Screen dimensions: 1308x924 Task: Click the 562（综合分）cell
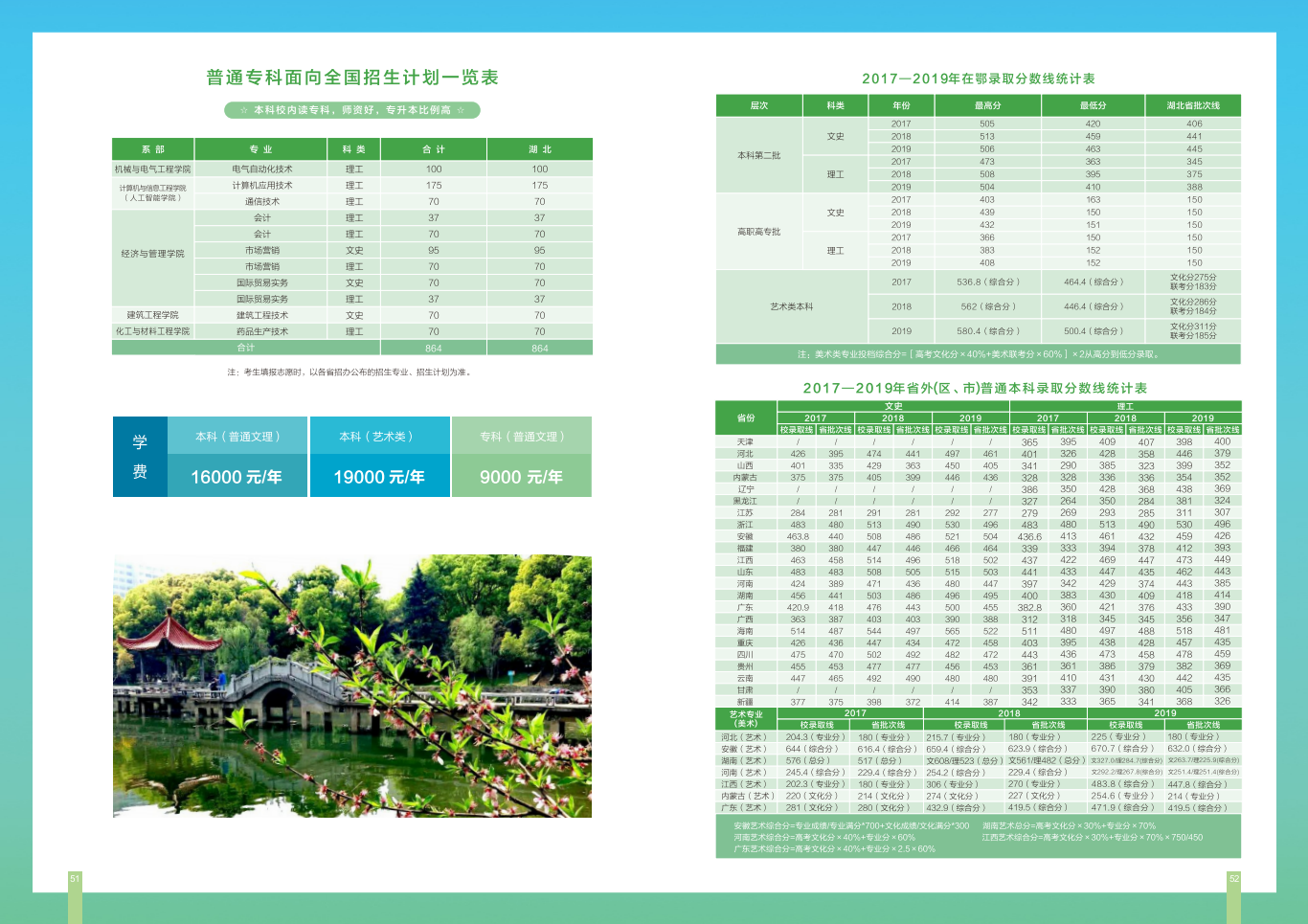[x=987, y=306]
